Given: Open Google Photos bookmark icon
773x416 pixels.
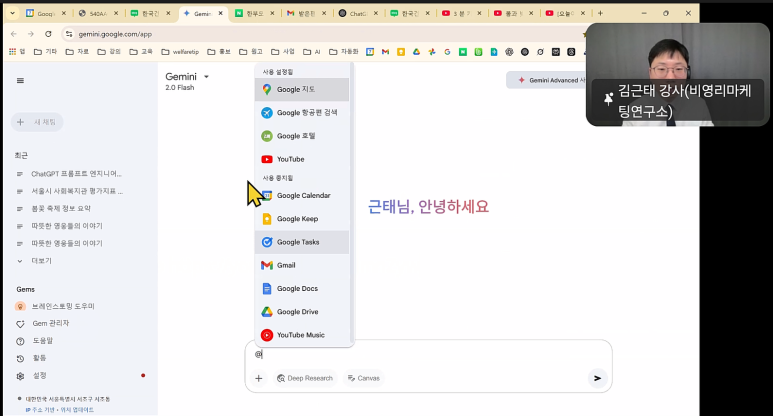Looking at the screenshot, I should [x=432, y=51].
